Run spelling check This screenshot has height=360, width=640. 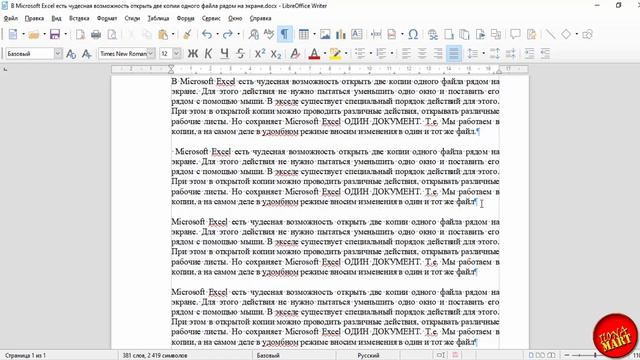click(269, 34)
